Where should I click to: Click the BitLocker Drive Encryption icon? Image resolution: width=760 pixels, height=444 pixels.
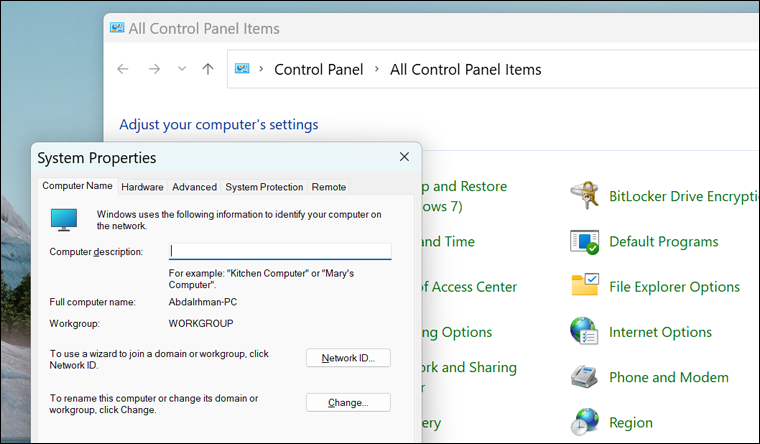584,196
